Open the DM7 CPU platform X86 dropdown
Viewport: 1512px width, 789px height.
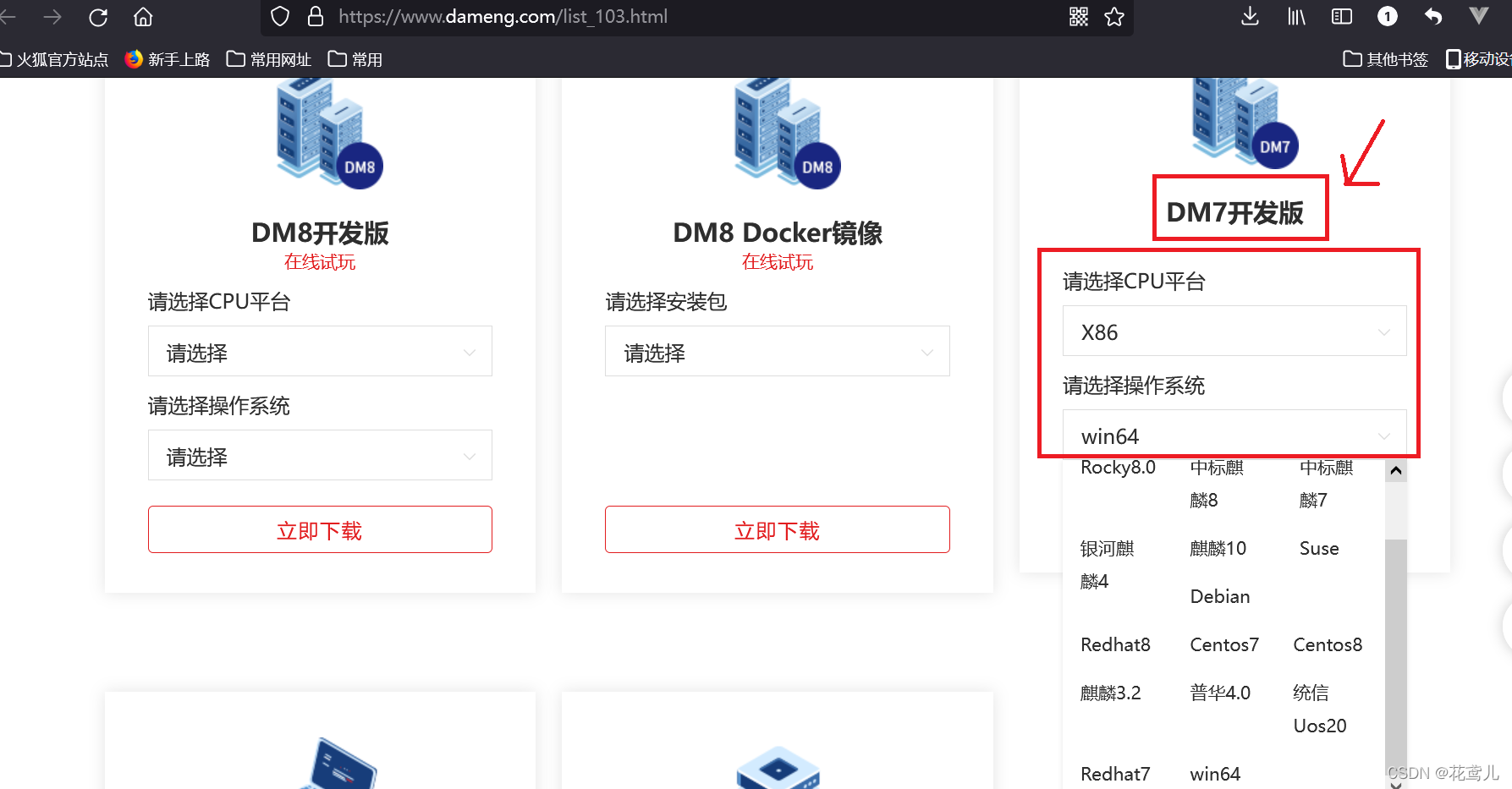click(1234, 331)
